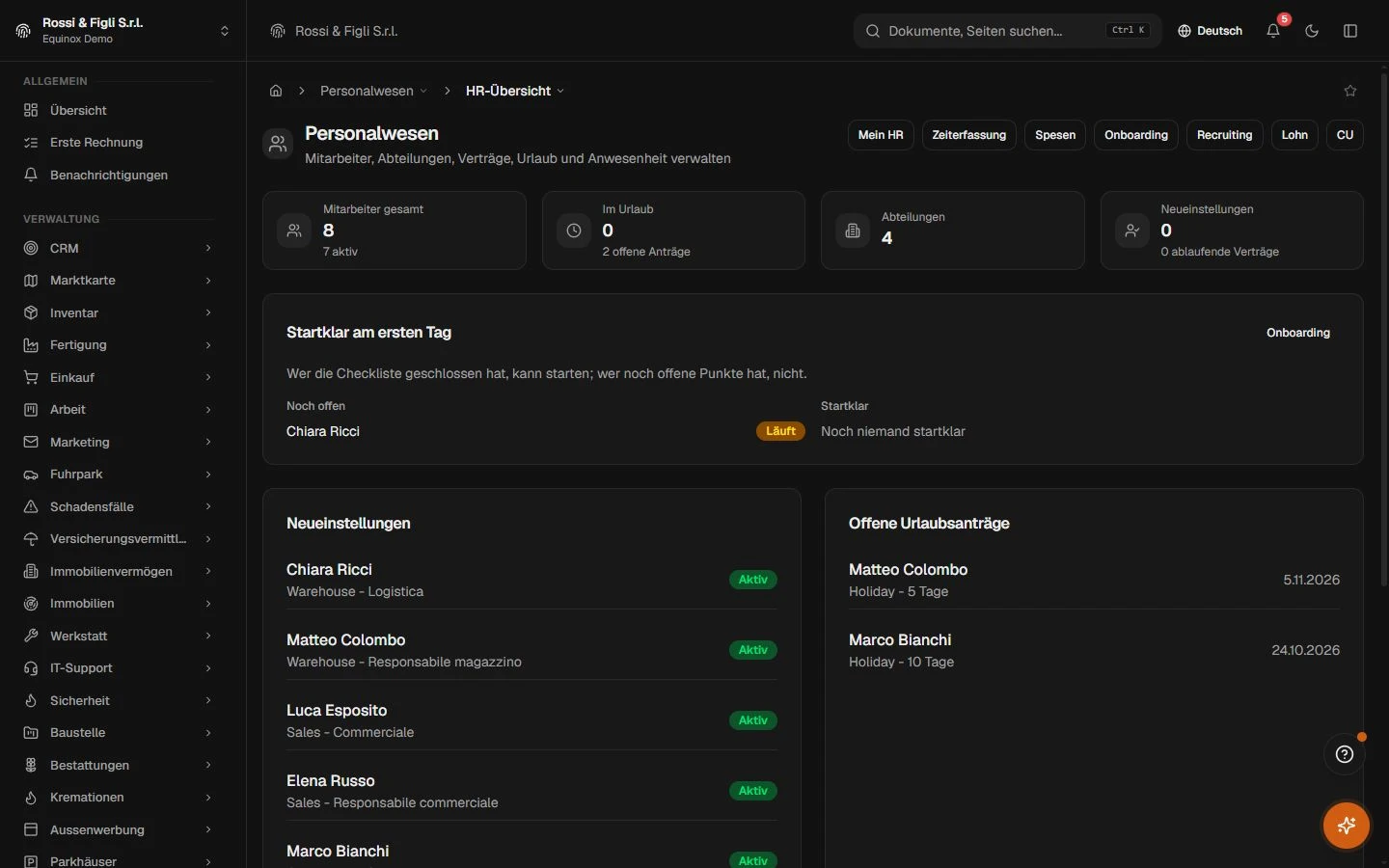Select Chiara Ricci in Neueinstellungen list
Image resolution: width=1389 pixels, height=868 pixels.
pos(531,580)
